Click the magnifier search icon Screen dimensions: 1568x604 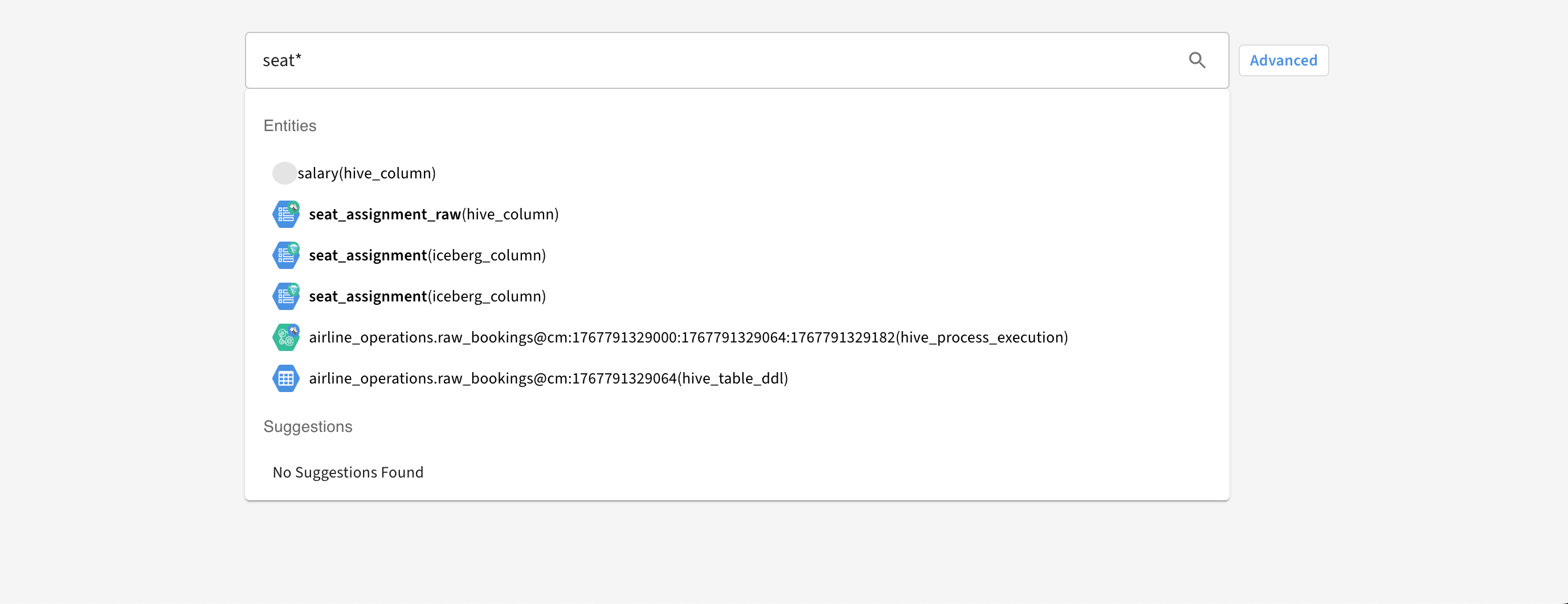pos(1197,60)
